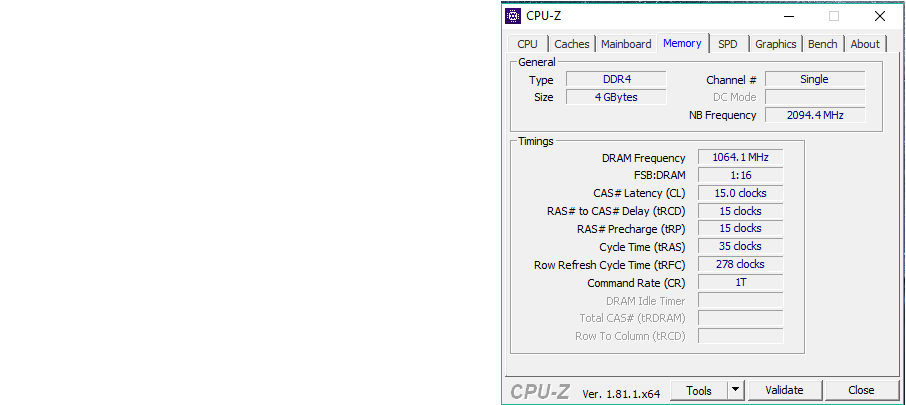906x405 pixels.
Task: Open the SPD tab
Action: [727, 44]
